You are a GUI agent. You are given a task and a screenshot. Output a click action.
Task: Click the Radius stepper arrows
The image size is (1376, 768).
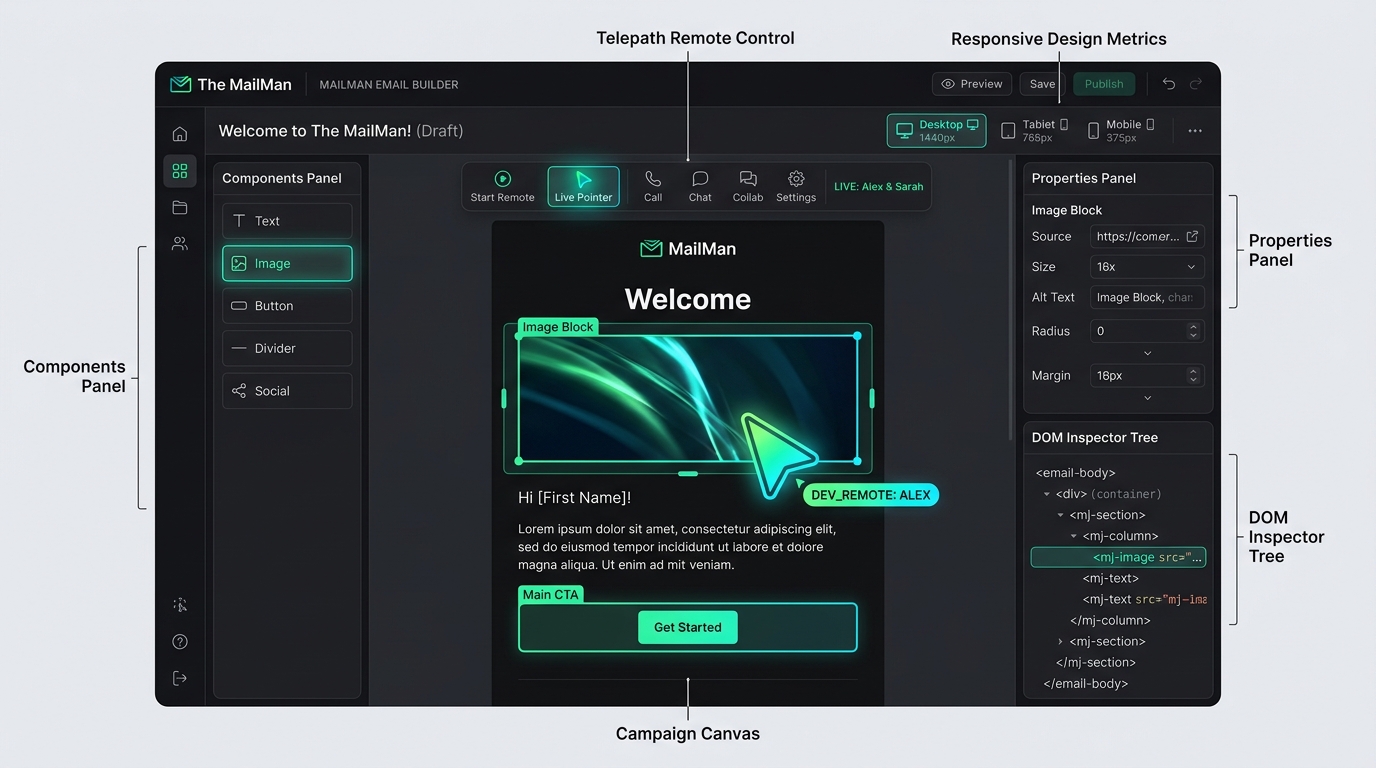coord(1193,331)
